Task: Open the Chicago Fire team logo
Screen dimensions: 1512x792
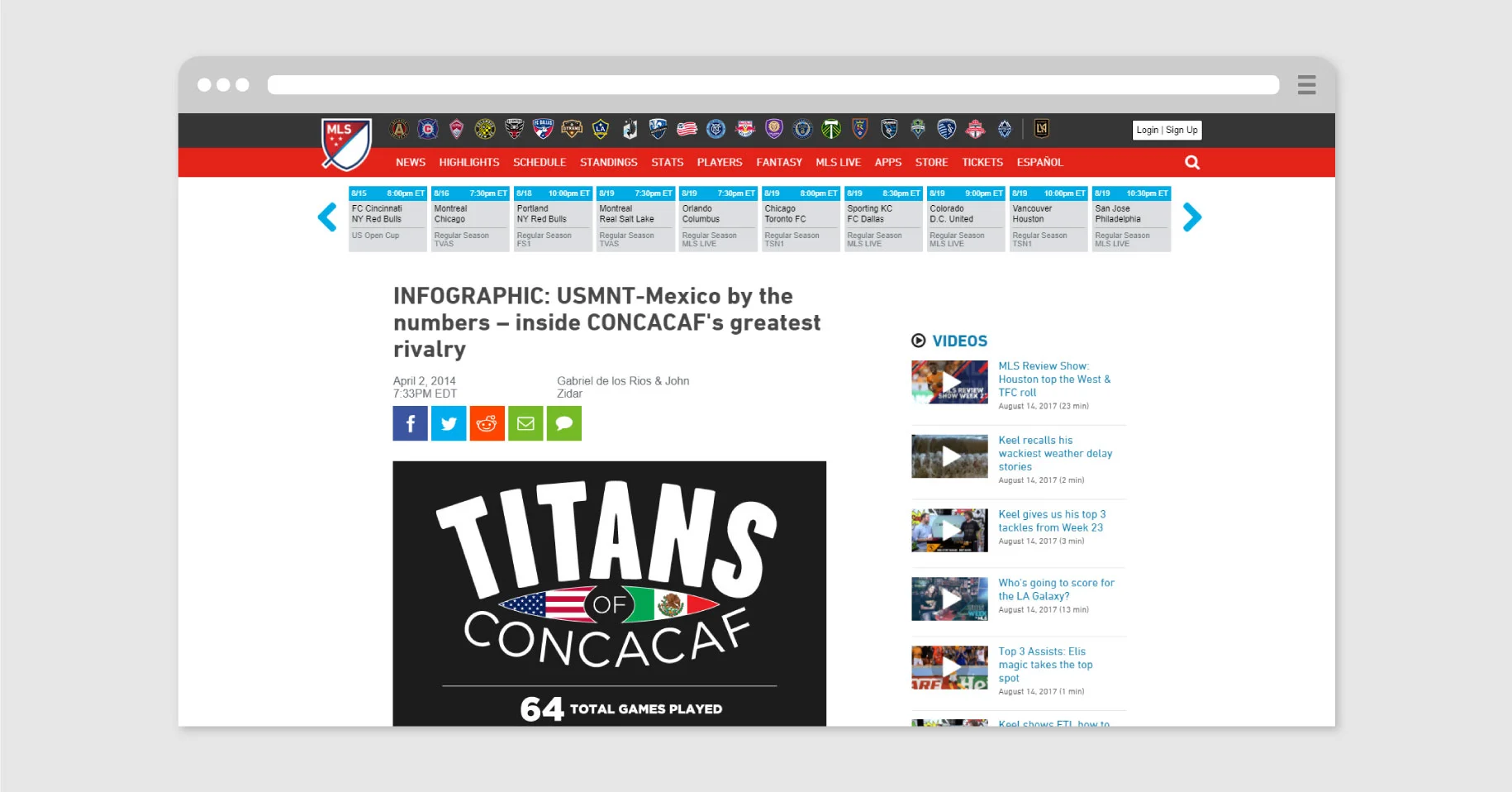Action: click(428, 129)
